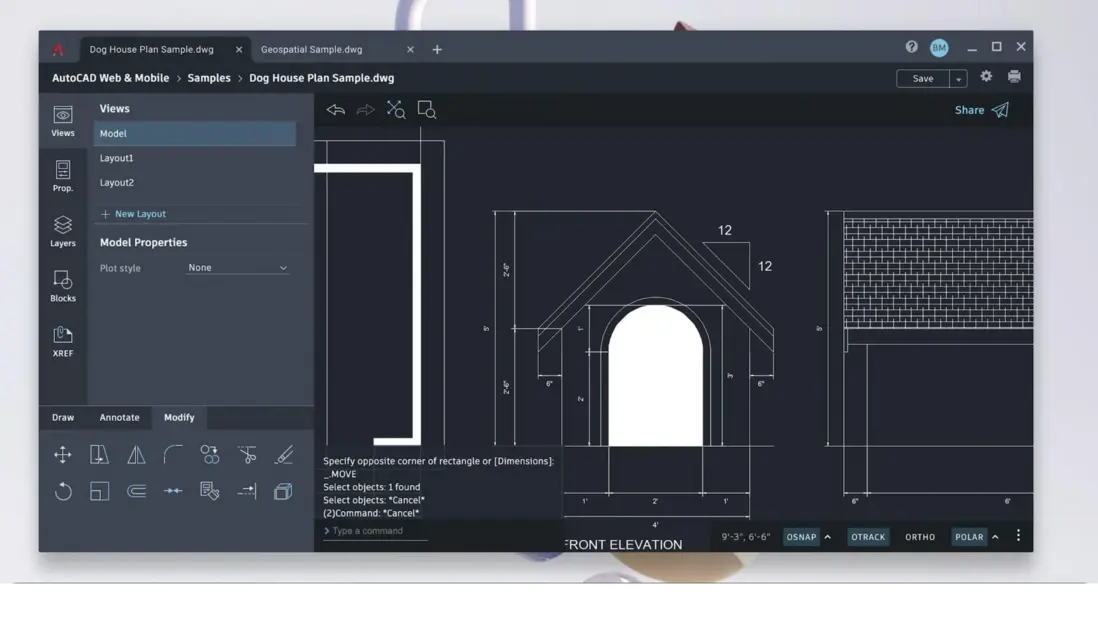Switch to Geospatial Sample.dwg tab
The width and height of the screenshot is (1098, 618).
(312, 49)
